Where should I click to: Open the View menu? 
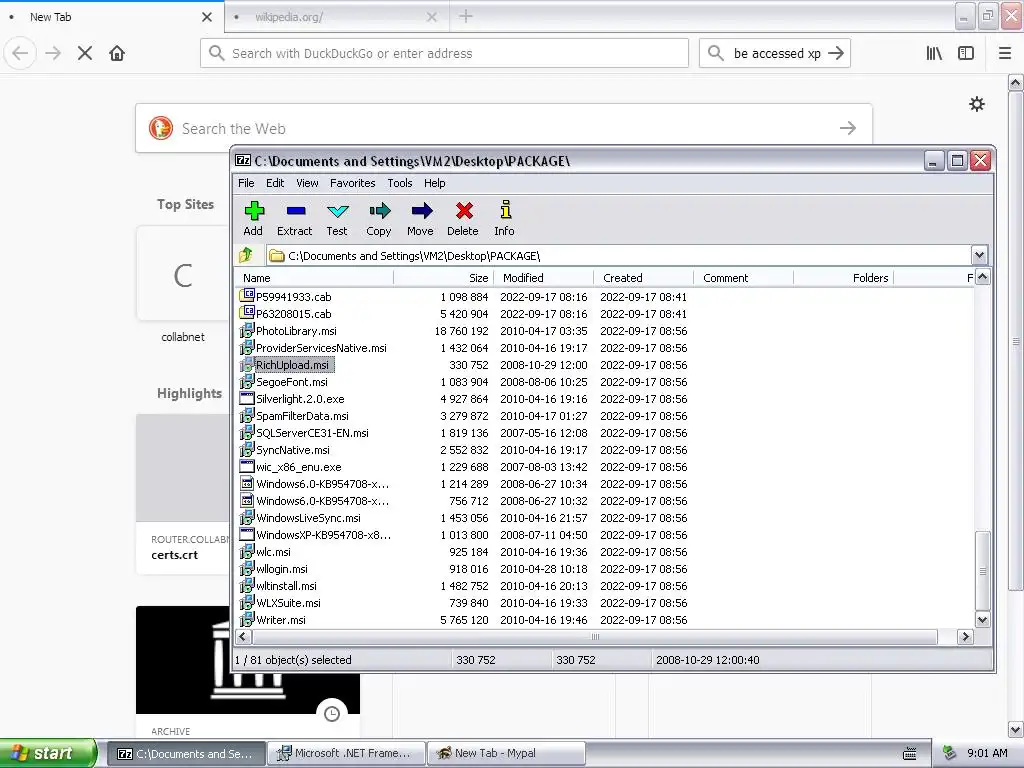(307, 183)
